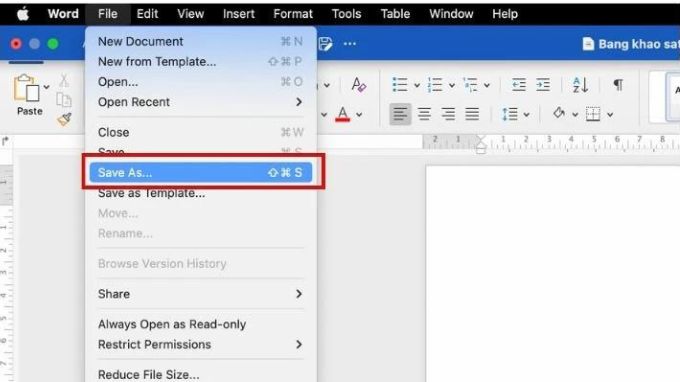The width and height of the screenshot is (680, 382).
Task: Open the Insert menu
Action: [239, 14]
